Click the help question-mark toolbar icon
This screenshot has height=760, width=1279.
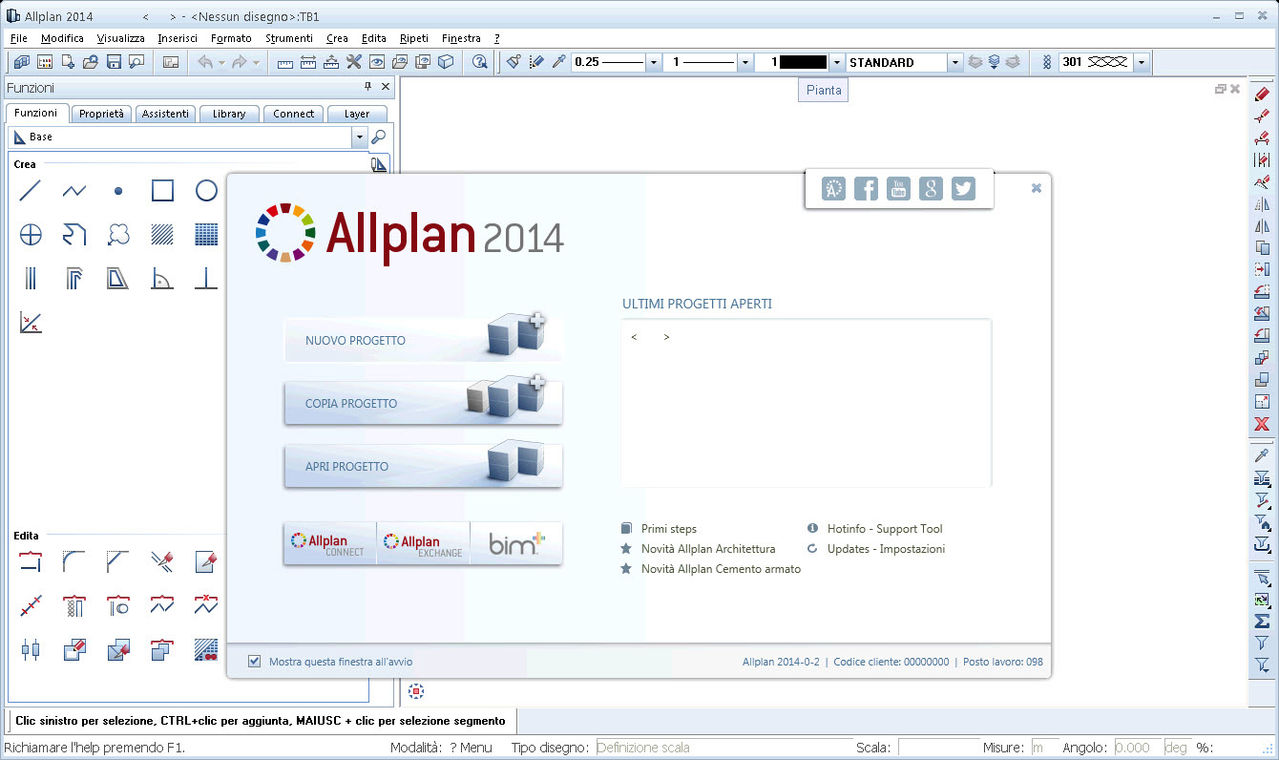(x=480, y=62)
